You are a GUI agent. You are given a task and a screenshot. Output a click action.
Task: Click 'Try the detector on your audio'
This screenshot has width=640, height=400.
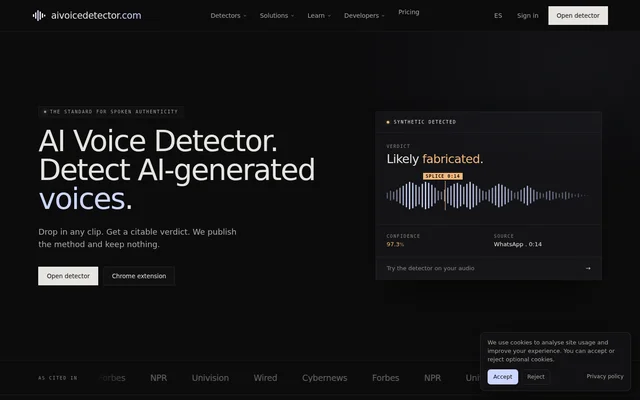[x=430, y=268]
